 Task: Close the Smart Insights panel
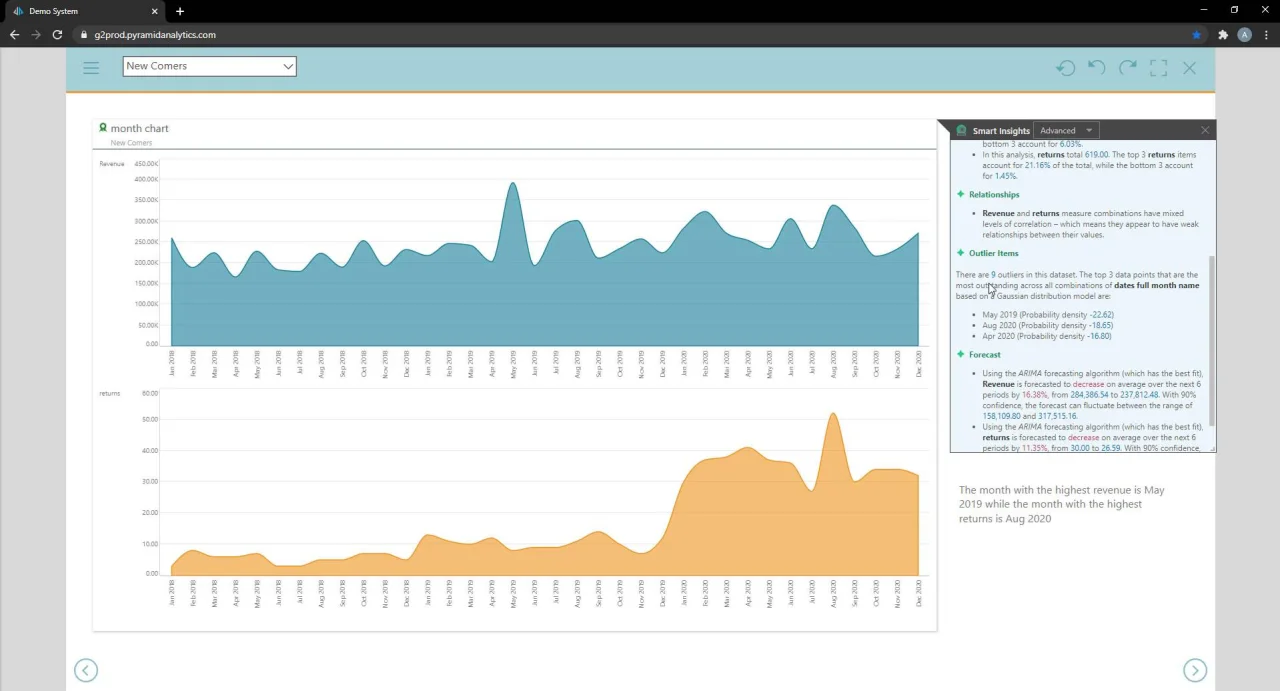pos(1205,130)
